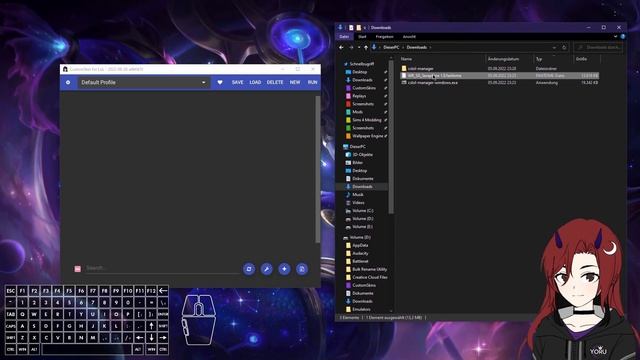Open Replays in quick access
The height and width of the screenshot is (360, 640).
(x=359, y=96)
